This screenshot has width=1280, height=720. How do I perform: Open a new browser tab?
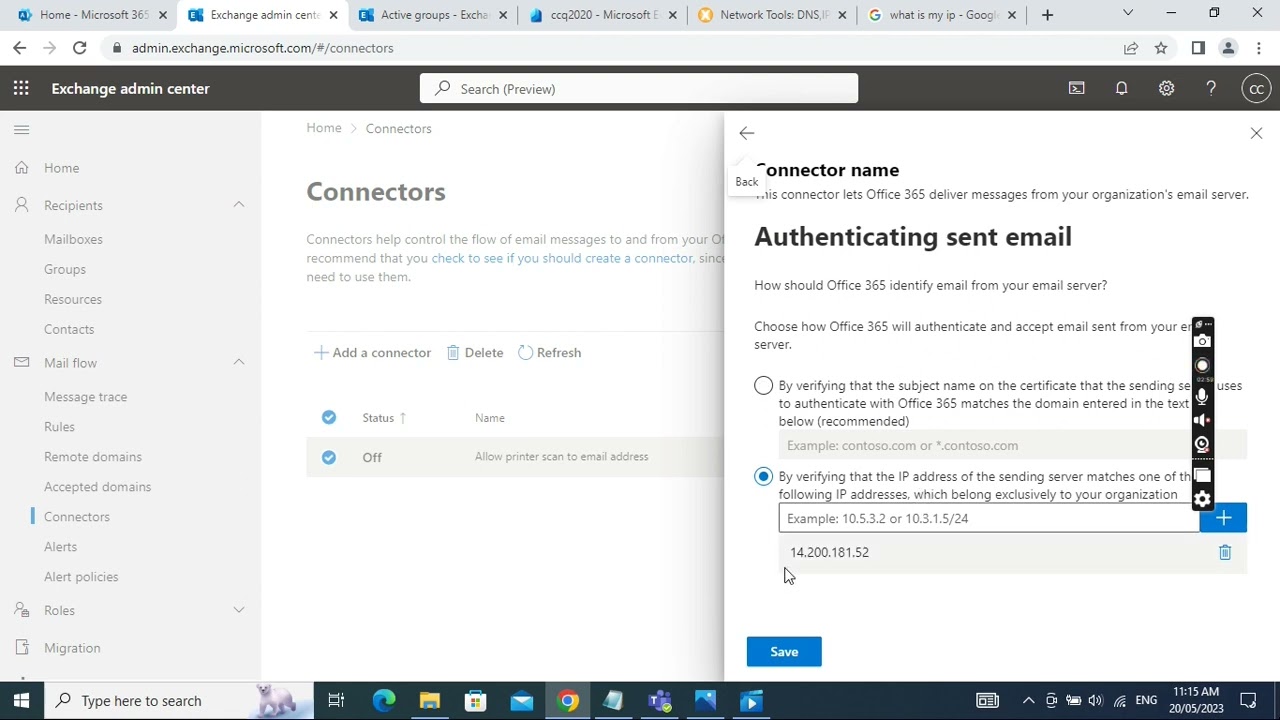(x=1047, y=15)
